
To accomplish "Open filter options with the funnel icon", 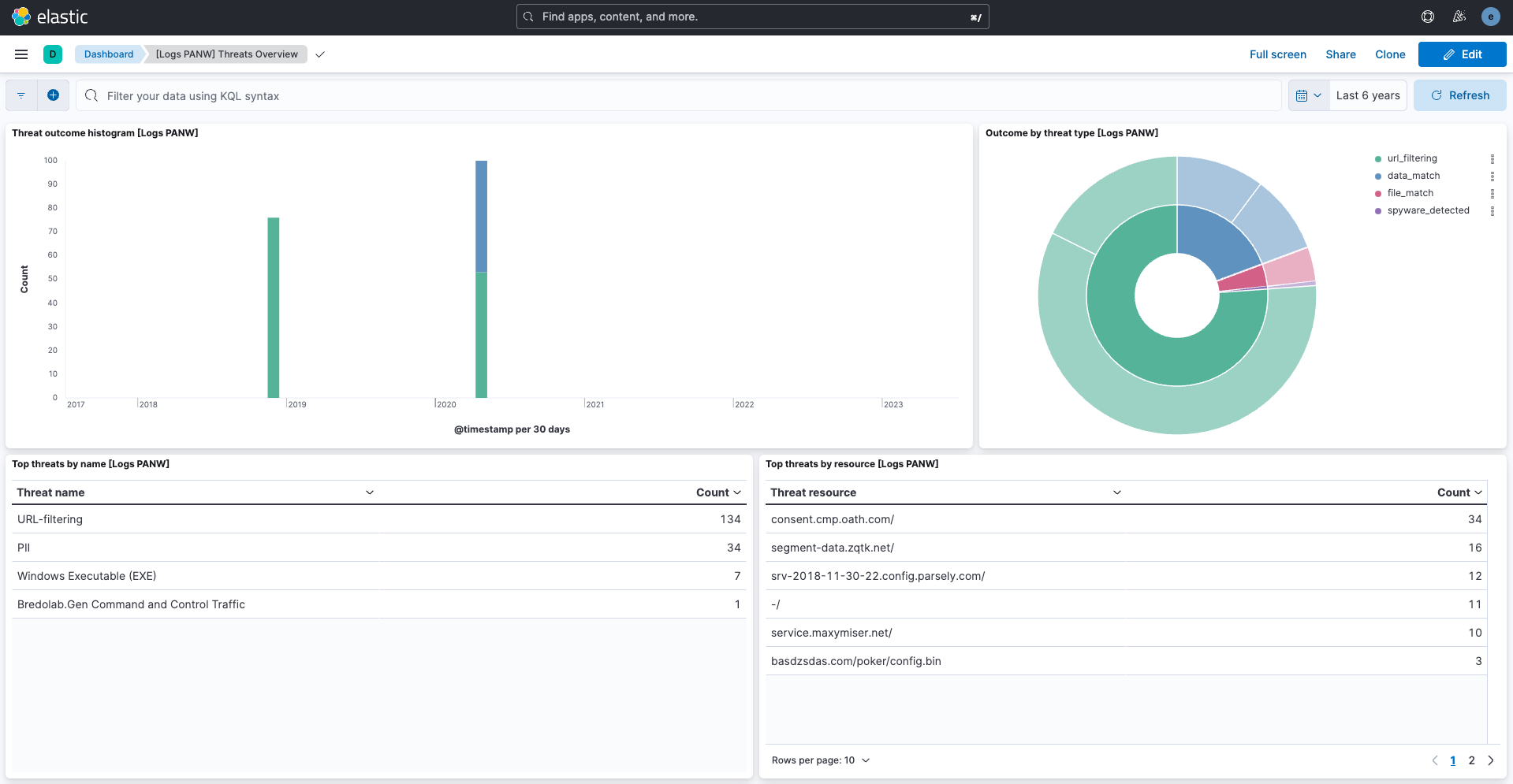I will (x=20, y=95).
